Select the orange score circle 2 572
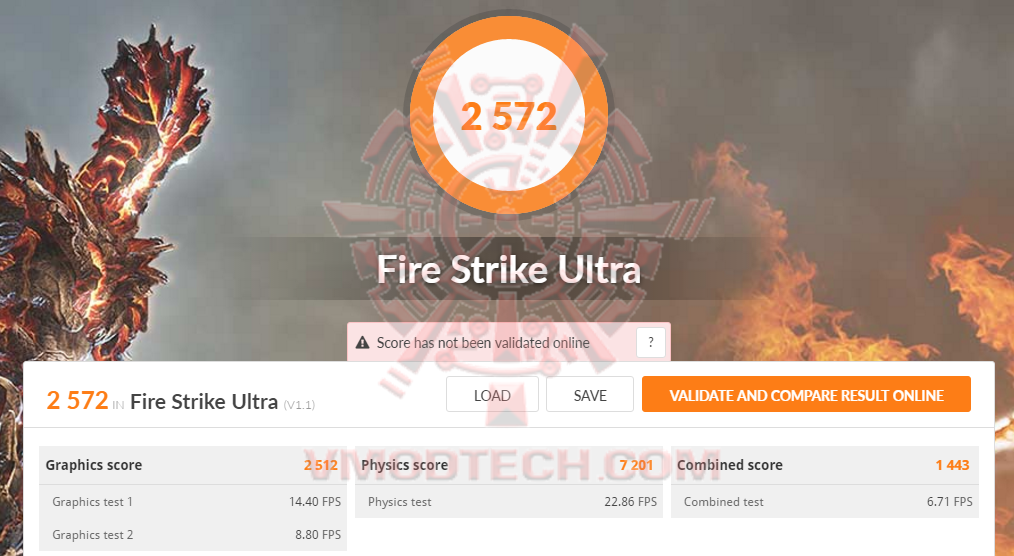The width and height of the screenshot is (1014, 556). (509, 116)
